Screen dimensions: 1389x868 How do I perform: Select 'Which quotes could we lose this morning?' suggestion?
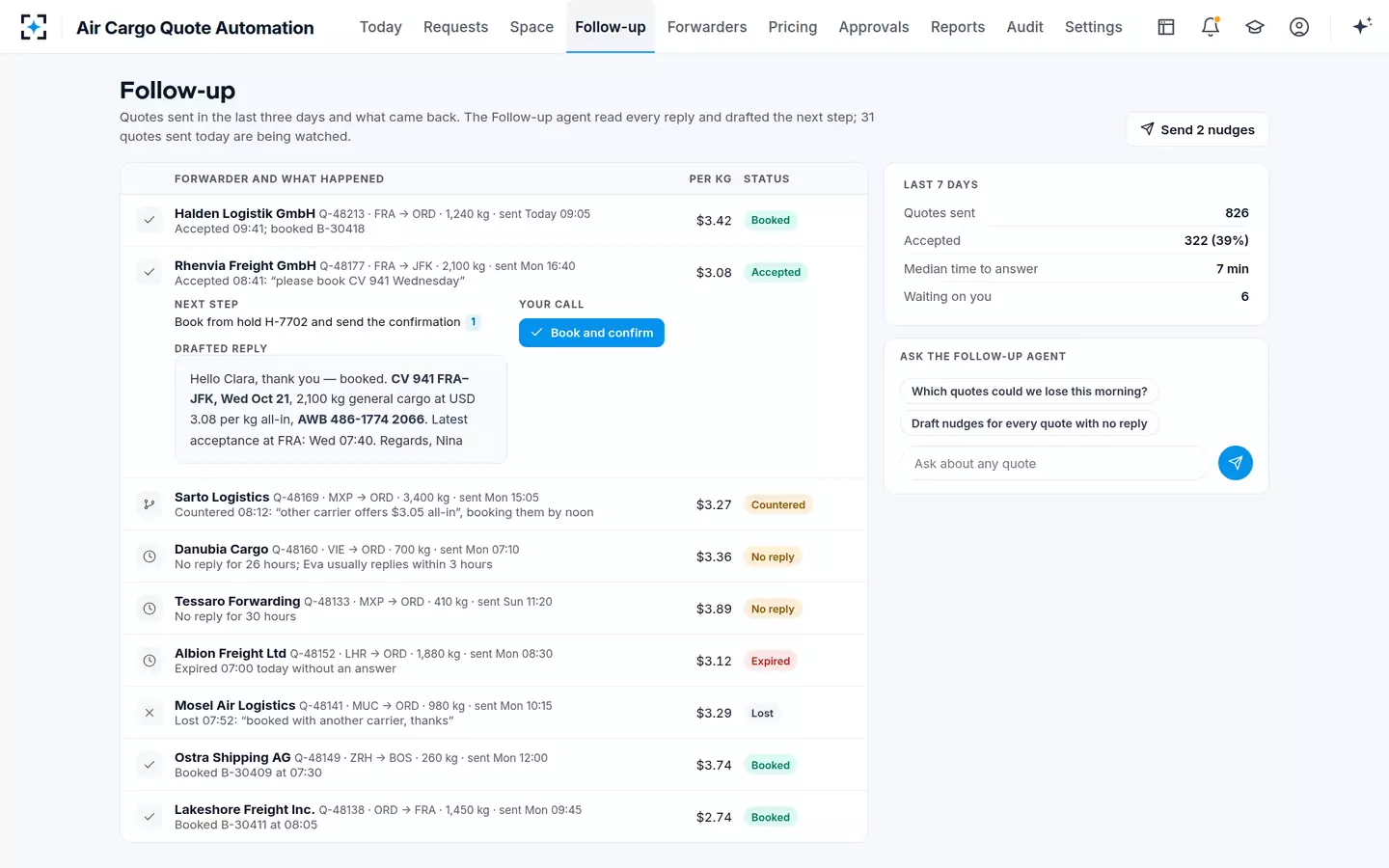pyautogui.click(x=1029, y=392)
